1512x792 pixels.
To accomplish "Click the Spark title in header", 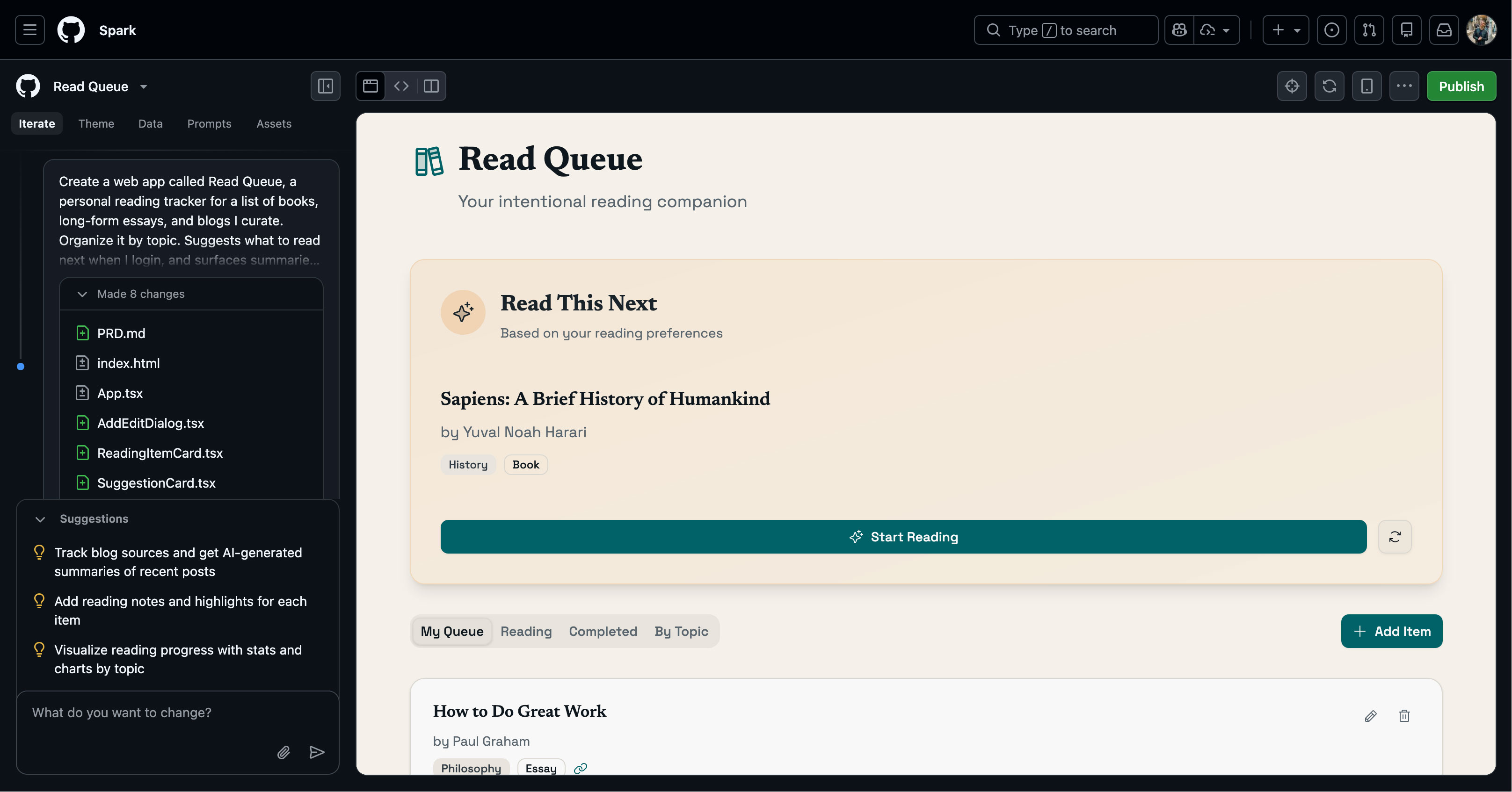I will 117,30.
